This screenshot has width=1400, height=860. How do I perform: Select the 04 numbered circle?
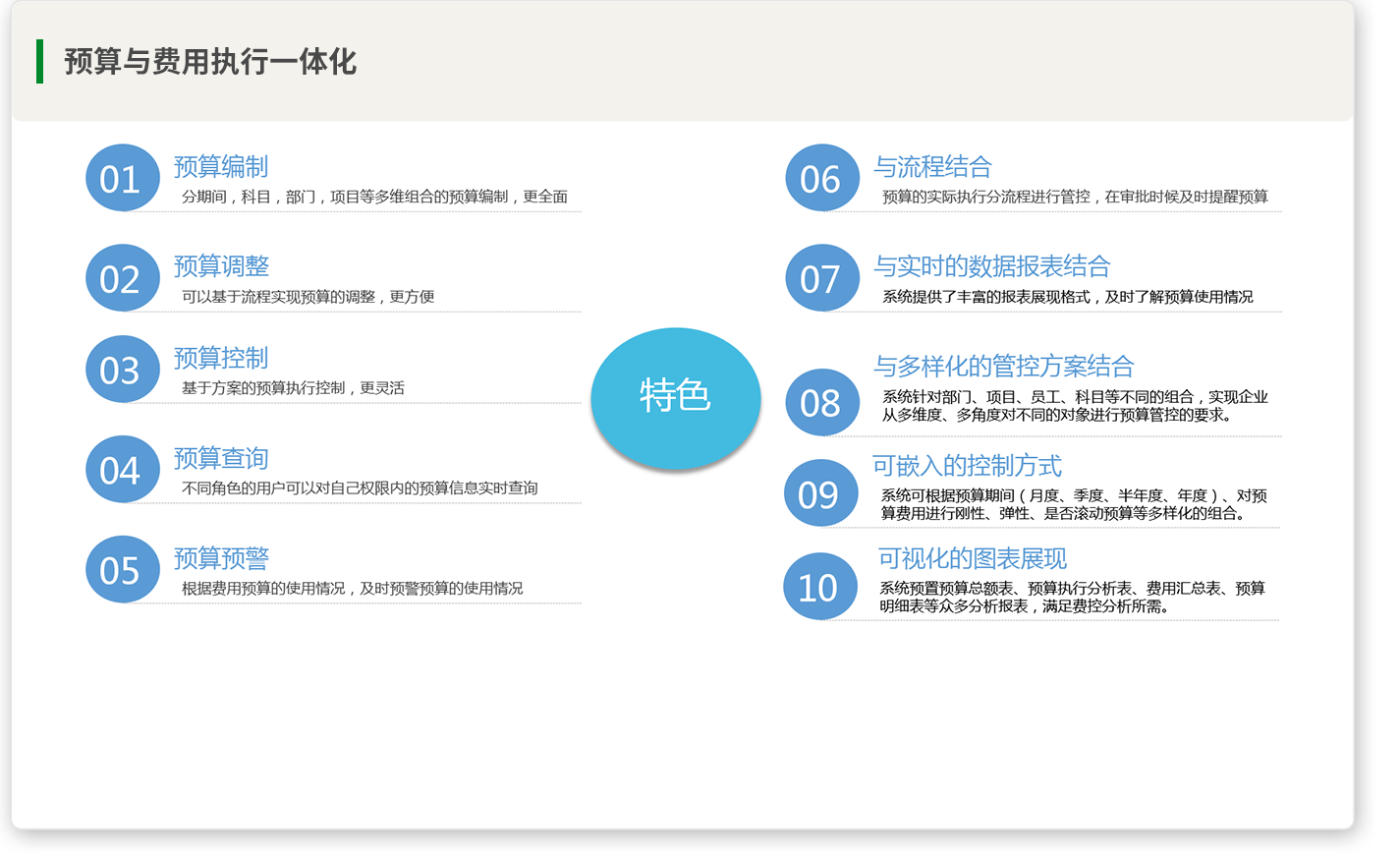coord(122,470)
